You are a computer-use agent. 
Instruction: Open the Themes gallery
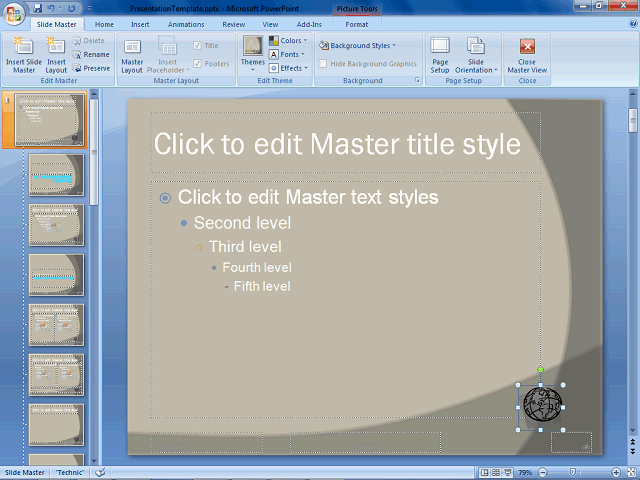(253, 54)
